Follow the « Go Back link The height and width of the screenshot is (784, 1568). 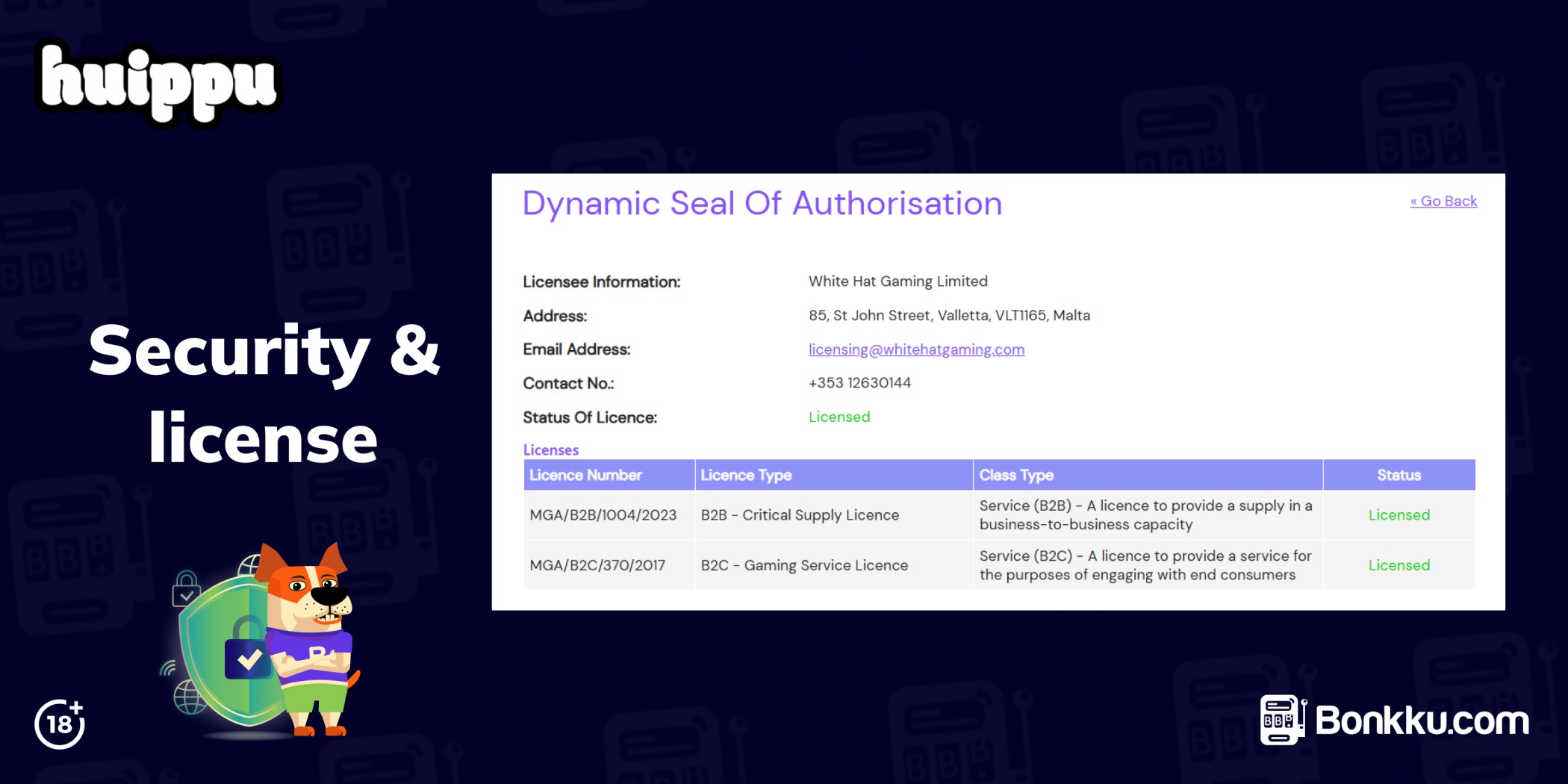1443,201
